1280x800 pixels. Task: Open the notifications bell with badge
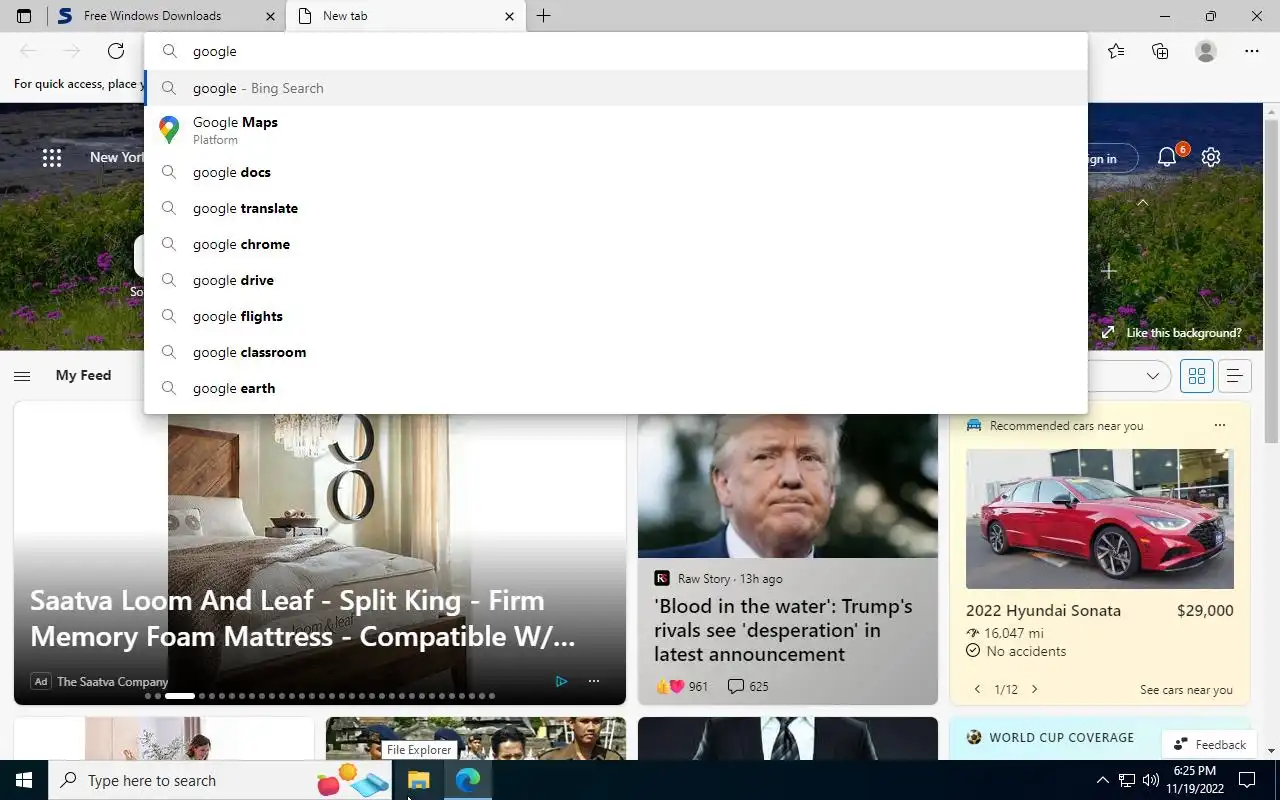[x=1169, y=156]
